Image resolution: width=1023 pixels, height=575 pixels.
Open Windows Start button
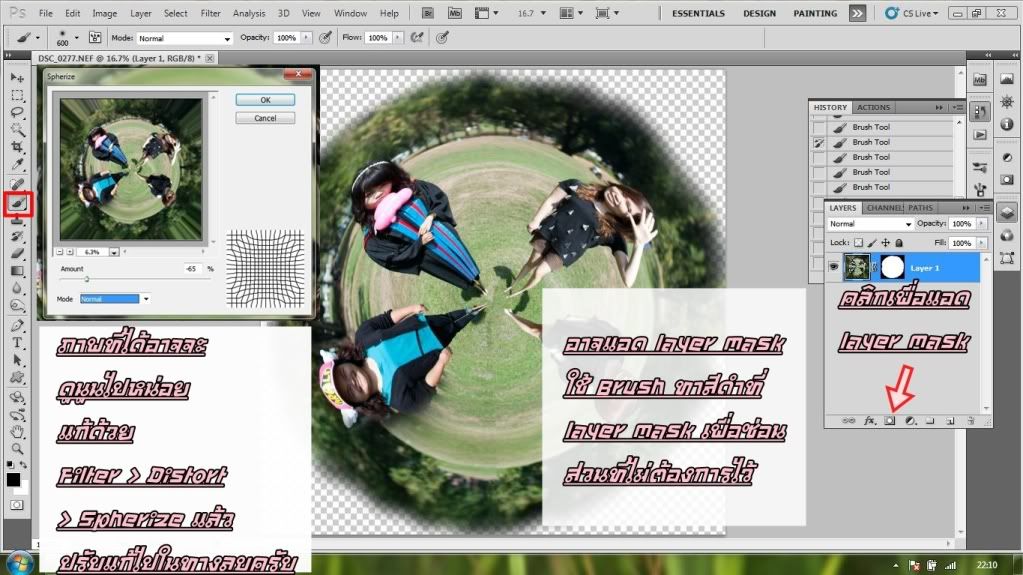19,563
